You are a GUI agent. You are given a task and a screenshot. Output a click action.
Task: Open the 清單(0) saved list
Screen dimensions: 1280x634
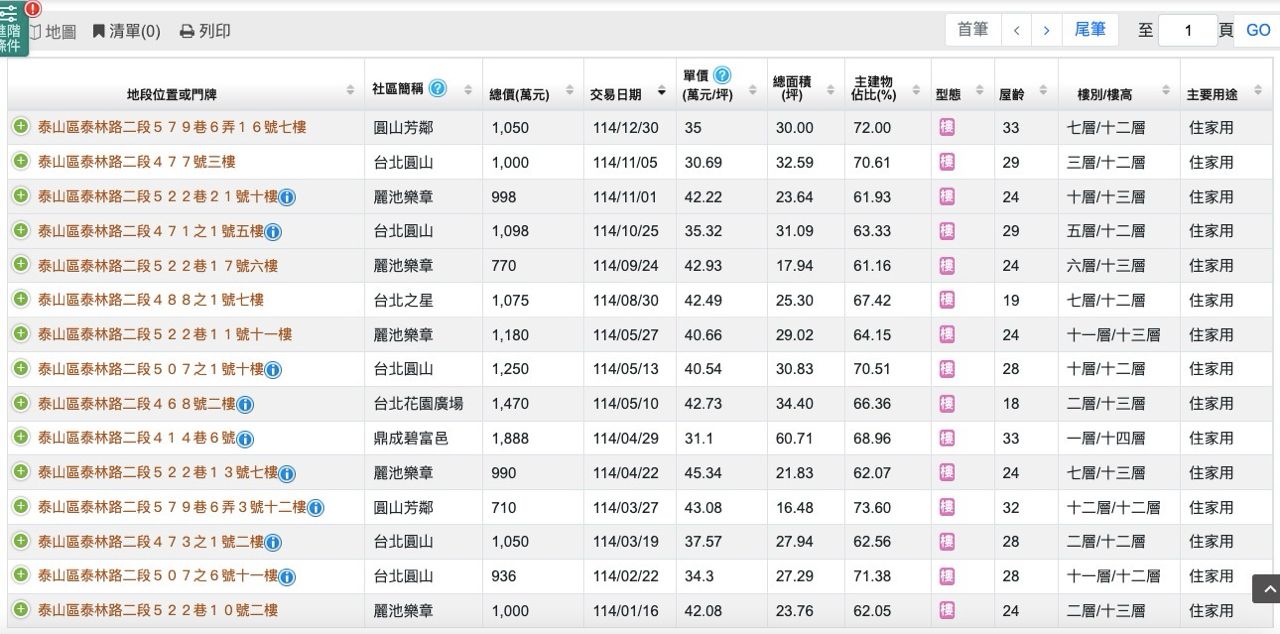pyautogui.click(x=126, y=31)
